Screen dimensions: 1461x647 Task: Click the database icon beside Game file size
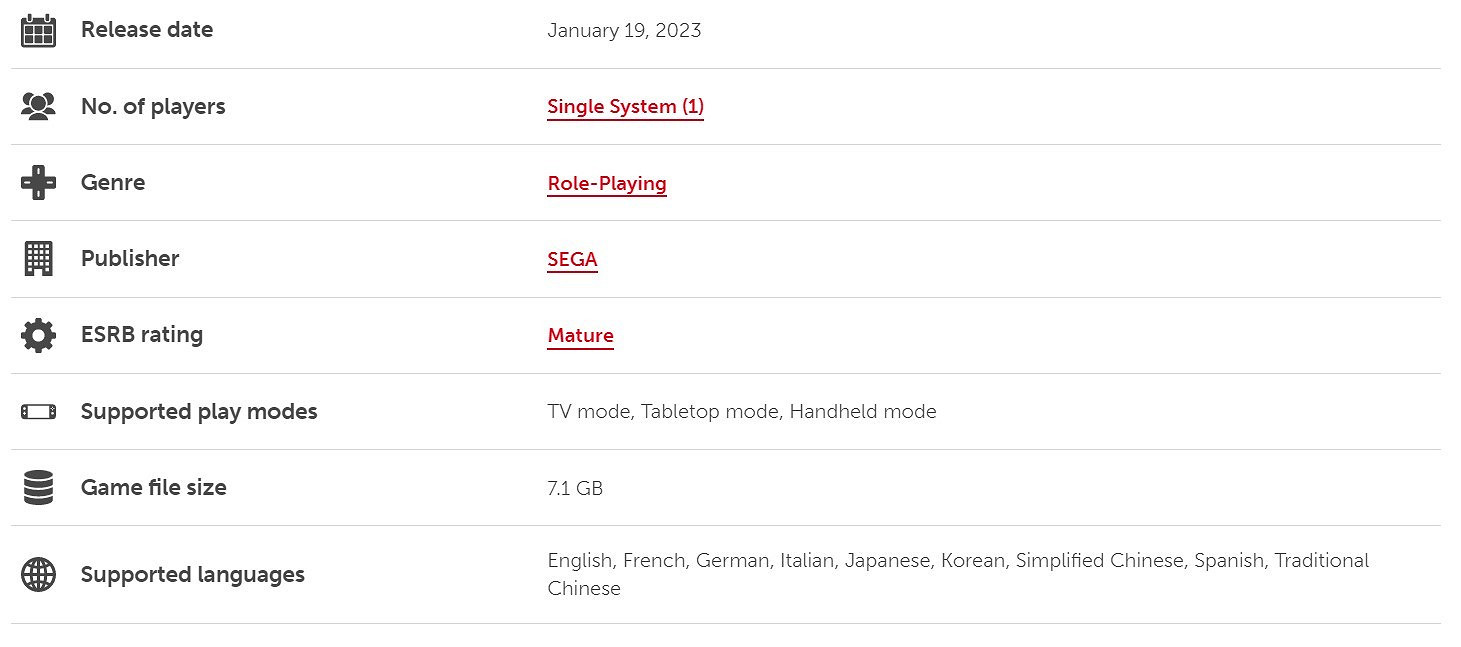pos(38,488)
